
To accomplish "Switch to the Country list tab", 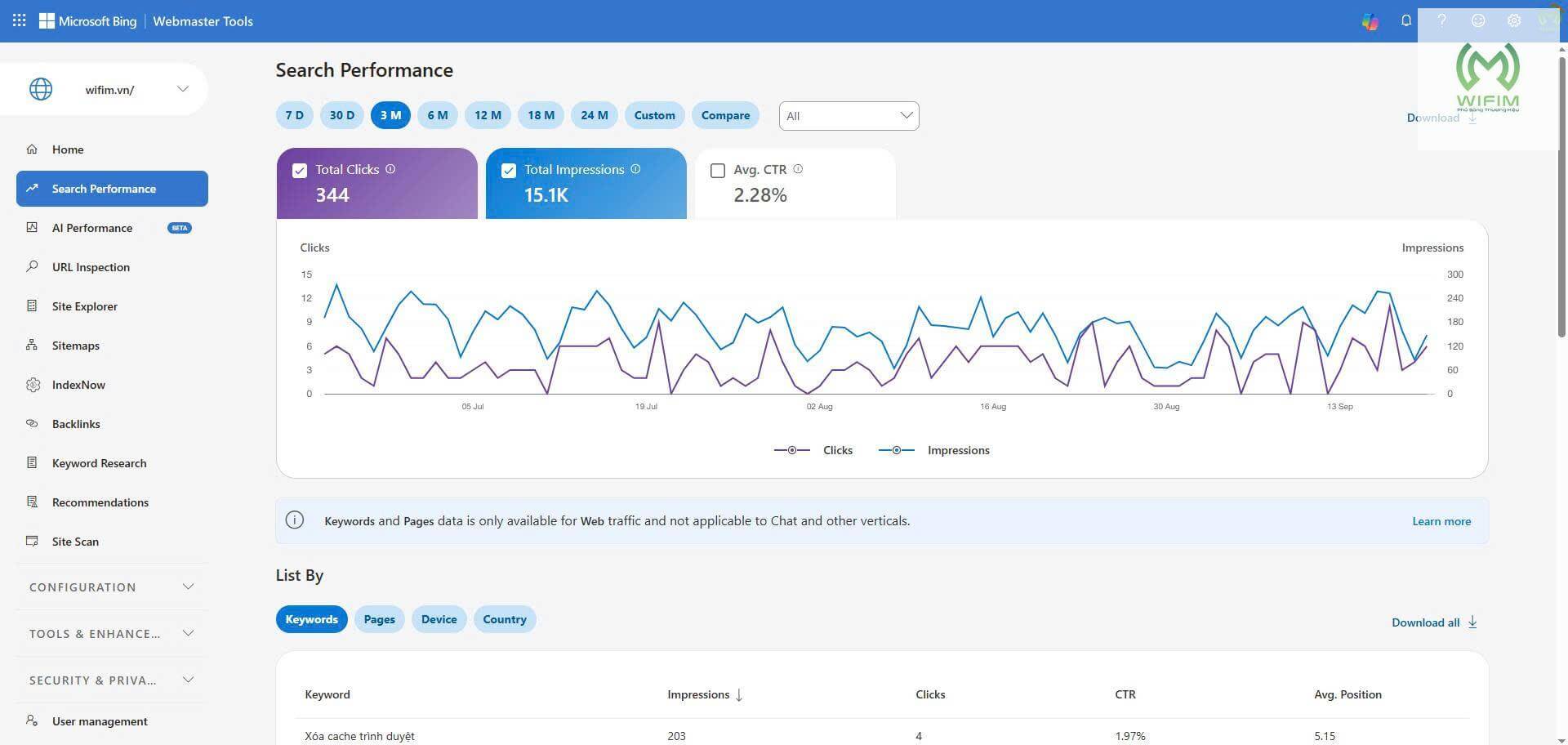I will coord(505,619).
